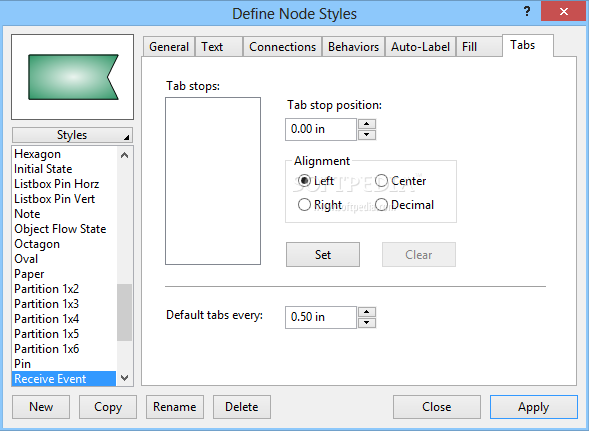589x431 pixels.
Task: Select Partition 1x5 style
Action: [64, 334]
